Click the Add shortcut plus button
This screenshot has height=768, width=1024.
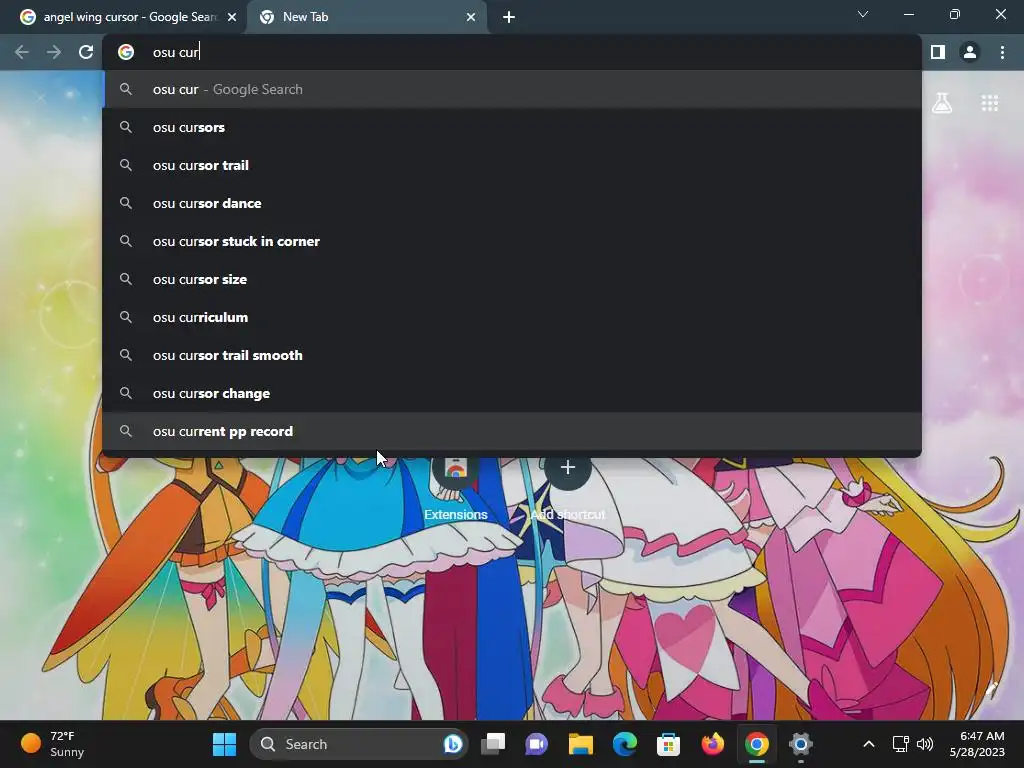[568, 468]
